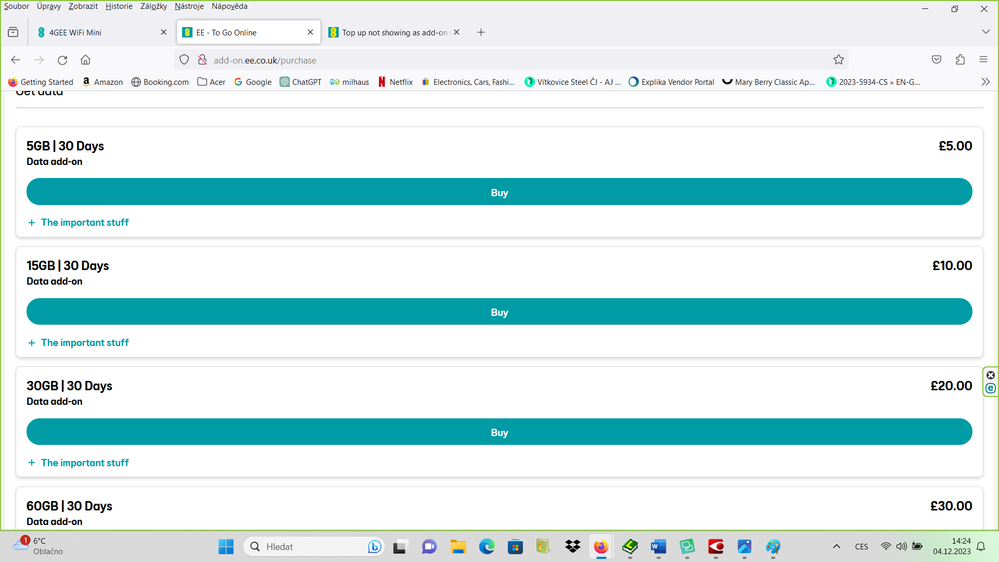
Task: Switch to the Top up not showing tab
Action: 389,32
